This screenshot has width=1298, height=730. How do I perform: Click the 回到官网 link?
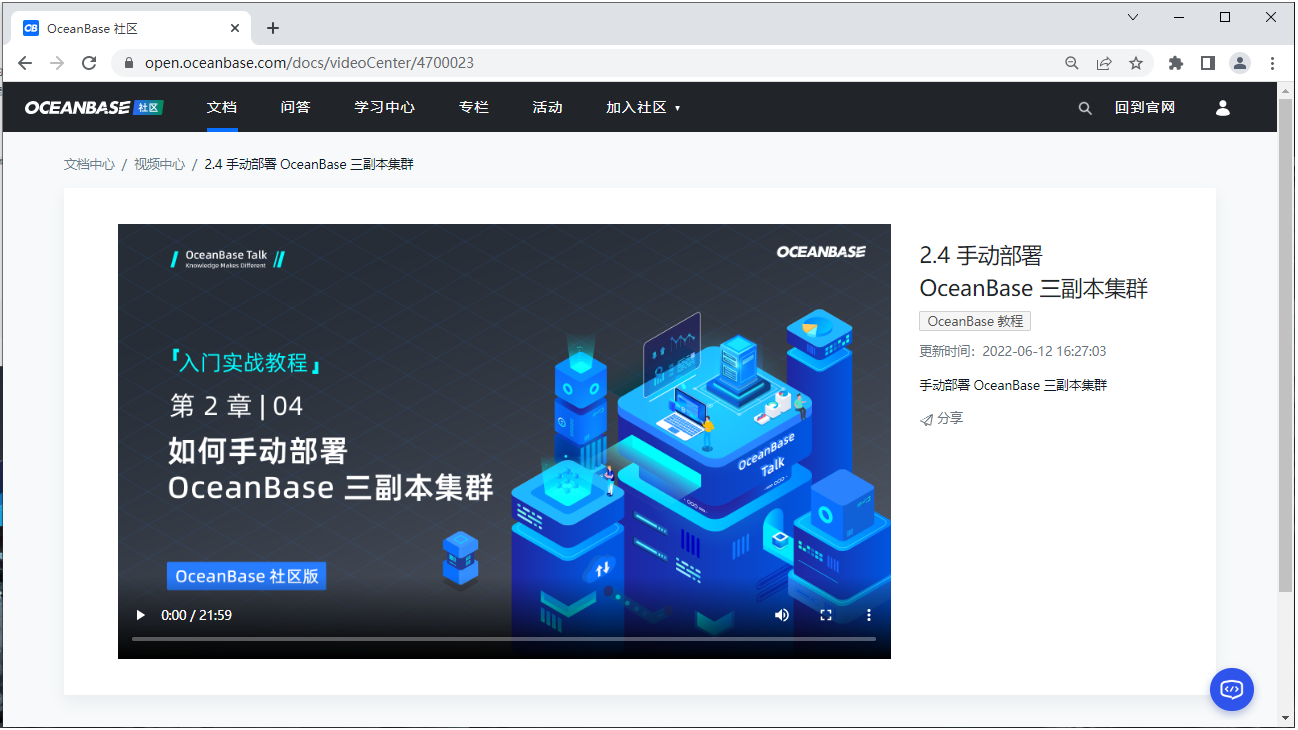(1145, 107)
